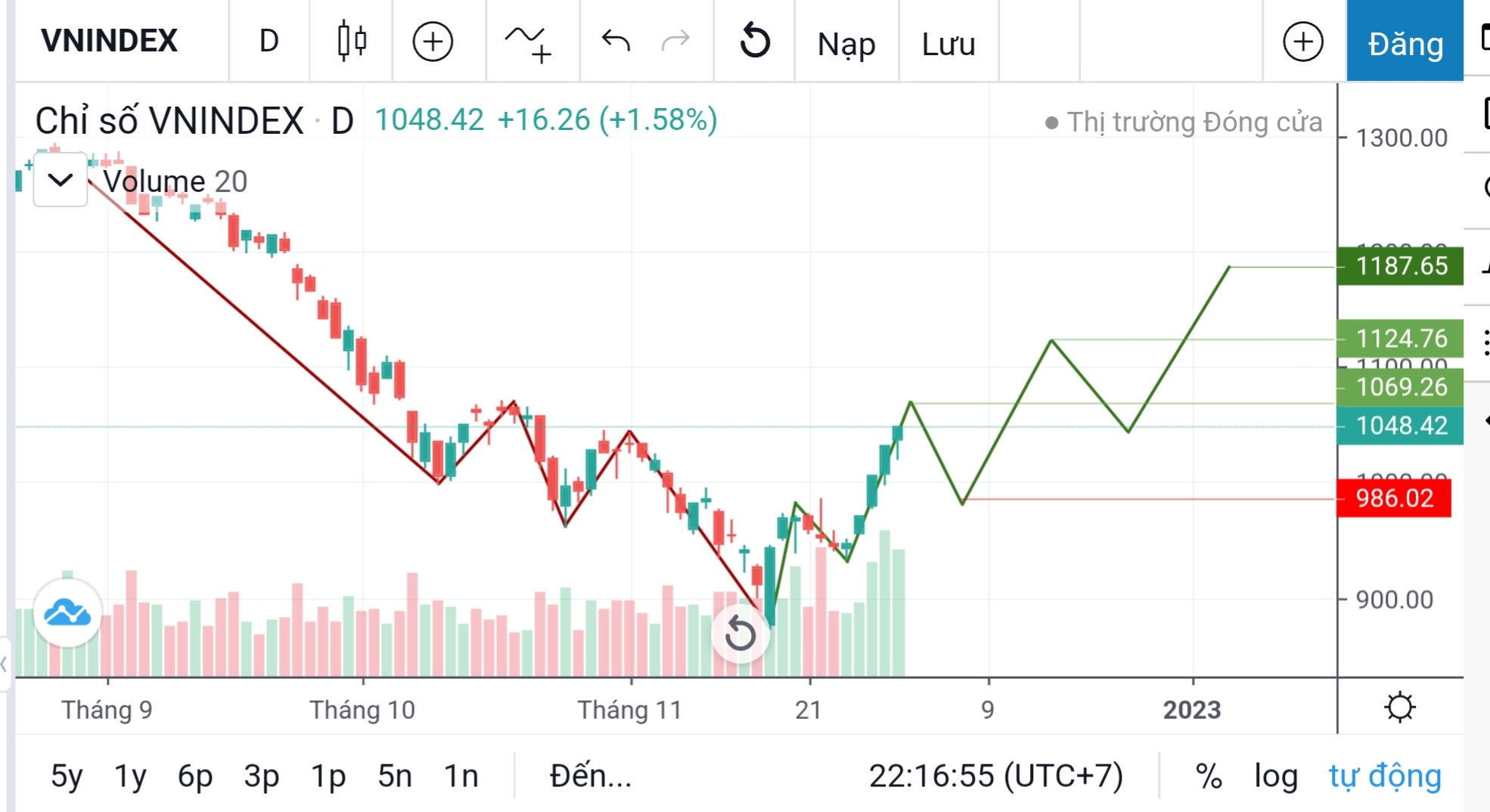1490x812 pixels.
Task: Select the 1y time range
Action: [130, 776]
